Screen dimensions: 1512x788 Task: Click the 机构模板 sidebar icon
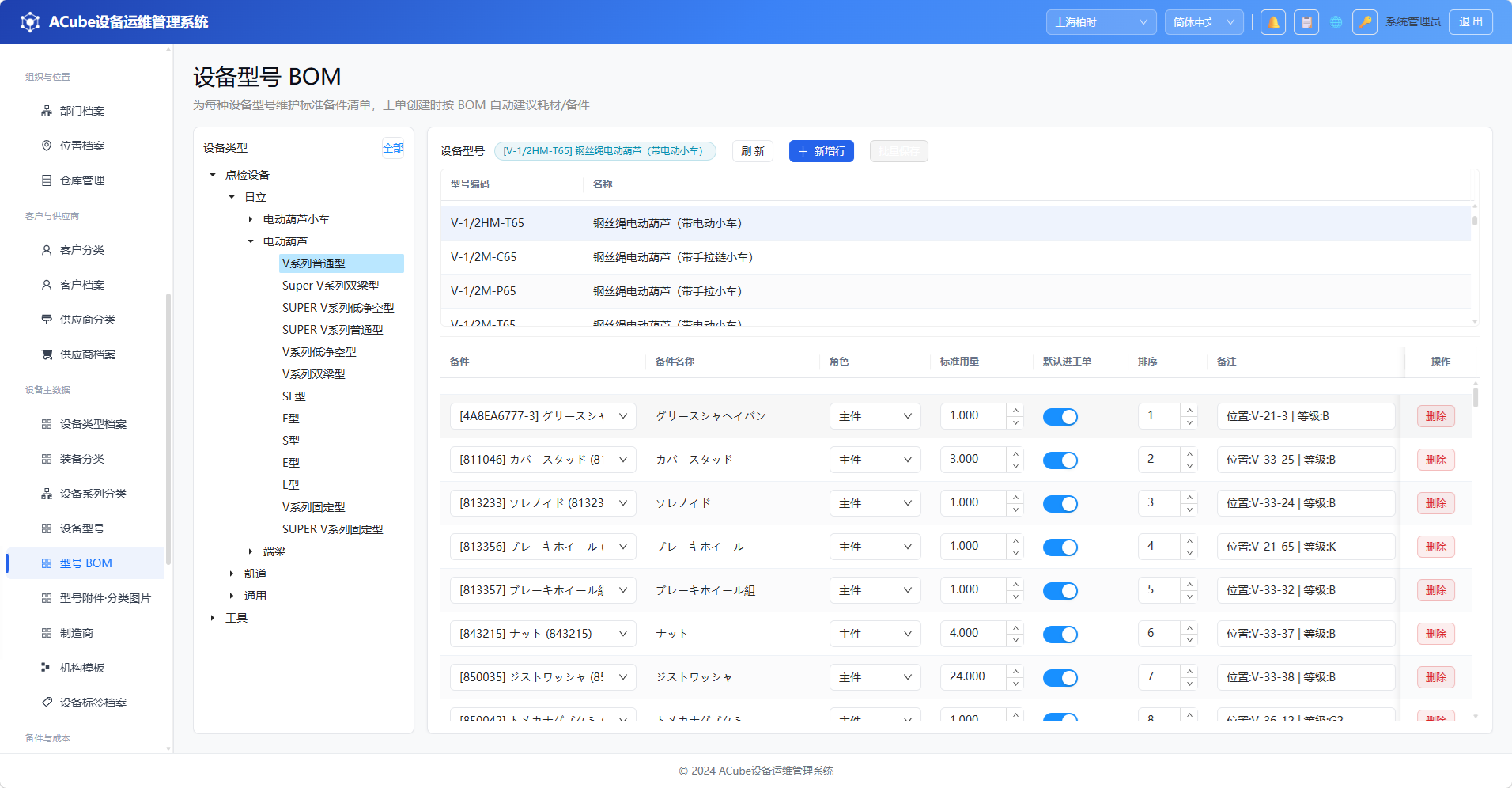[x=47, y=668]
